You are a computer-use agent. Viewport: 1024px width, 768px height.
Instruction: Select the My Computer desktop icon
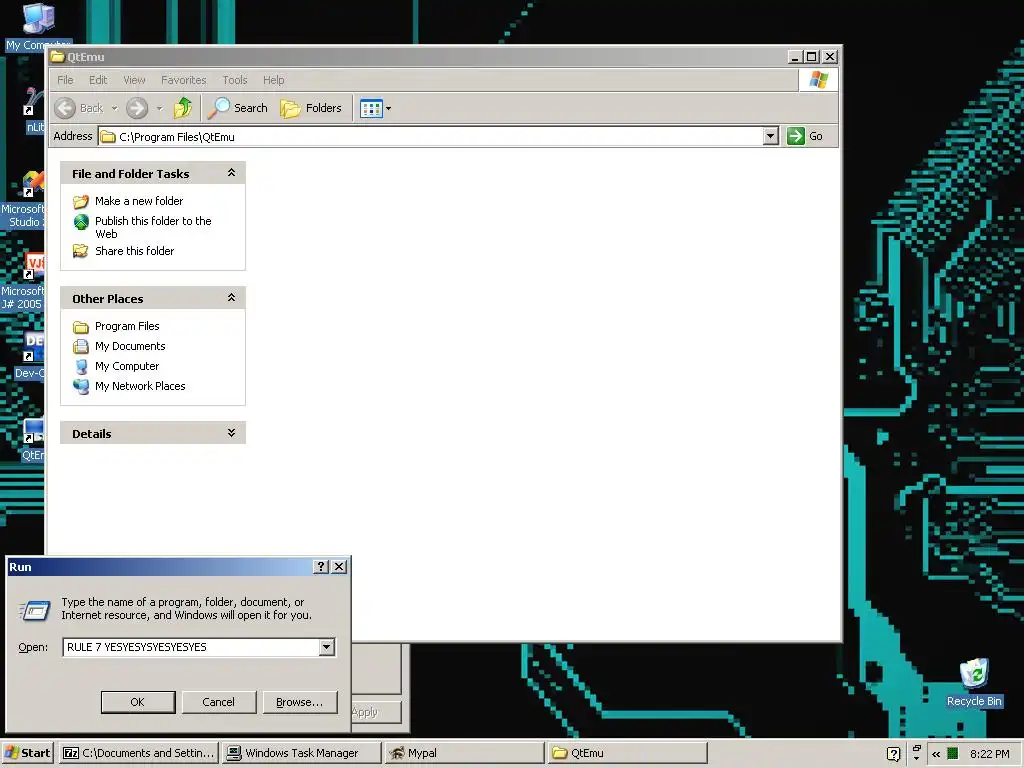click(x=38, y=27)
